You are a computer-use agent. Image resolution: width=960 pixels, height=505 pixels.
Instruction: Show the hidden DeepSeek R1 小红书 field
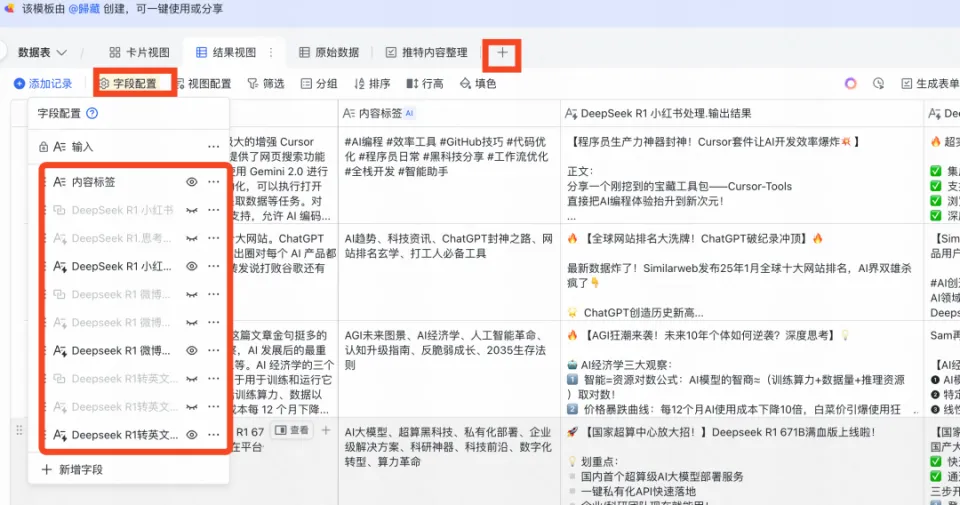[192, 210]
